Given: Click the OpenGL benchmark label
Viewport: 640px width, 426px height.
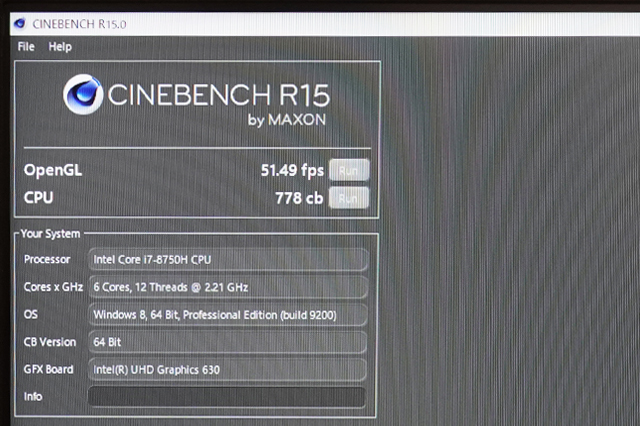Looking at the screenshot, I should coord(53,170).
